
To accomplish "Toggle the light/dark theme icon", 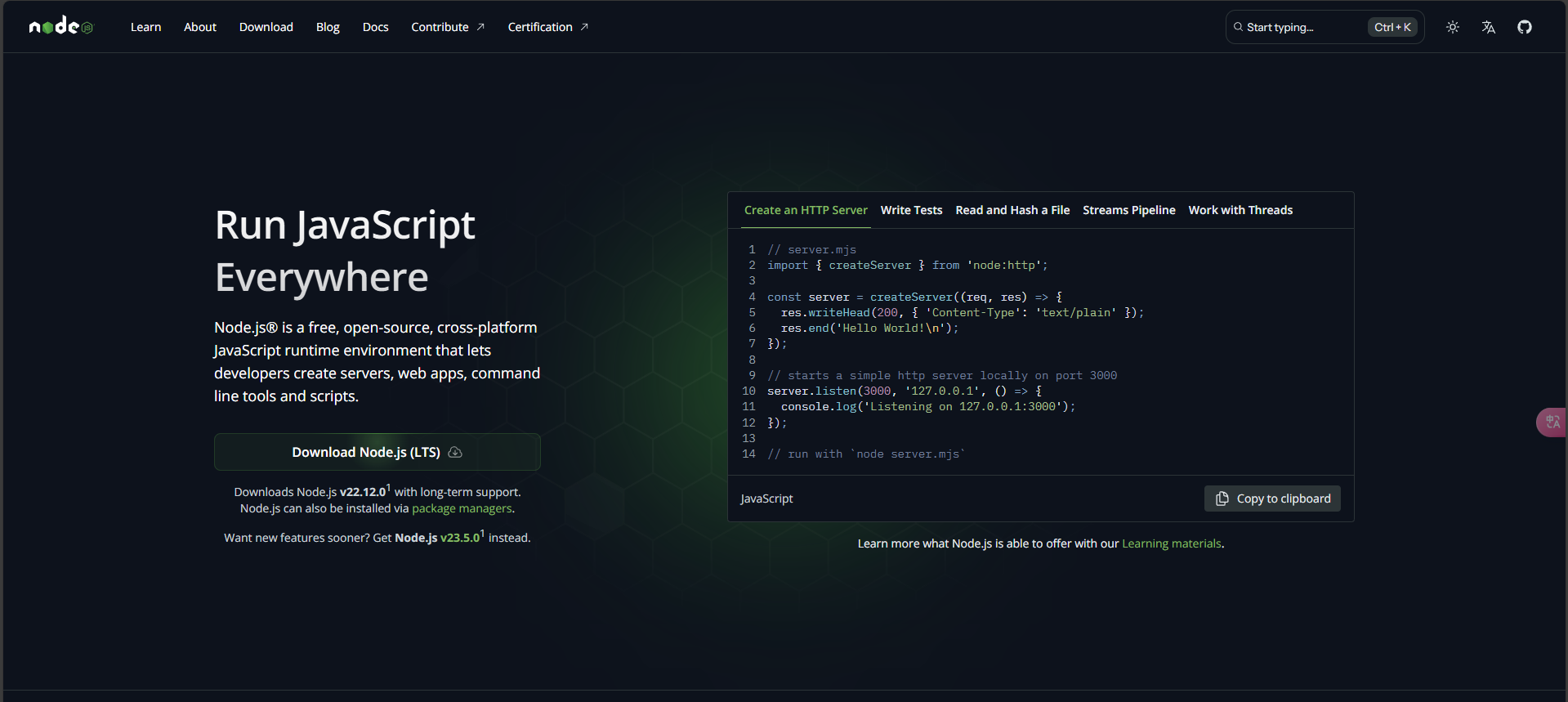I will point(1452,27).
